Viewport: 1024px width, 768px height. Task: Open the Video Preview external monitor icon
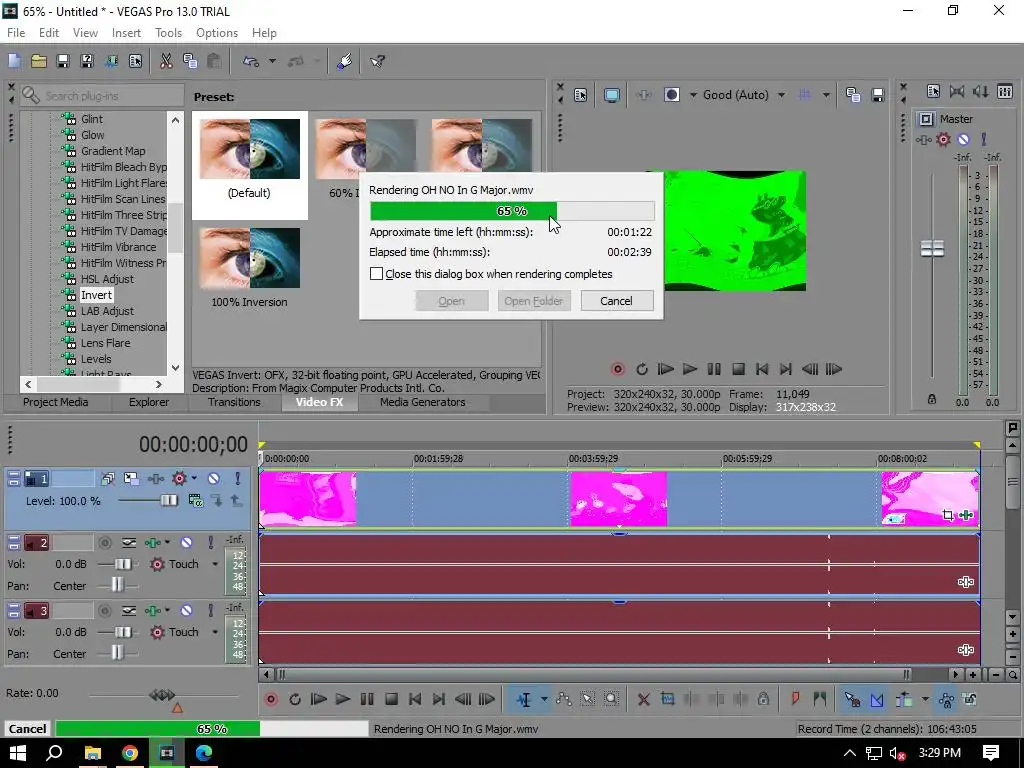tap(611, 95)
